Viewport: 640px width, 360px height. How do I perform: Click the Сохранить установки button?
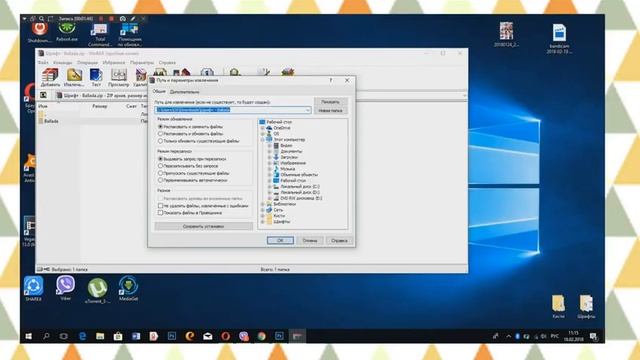click(x=204, y=226)
